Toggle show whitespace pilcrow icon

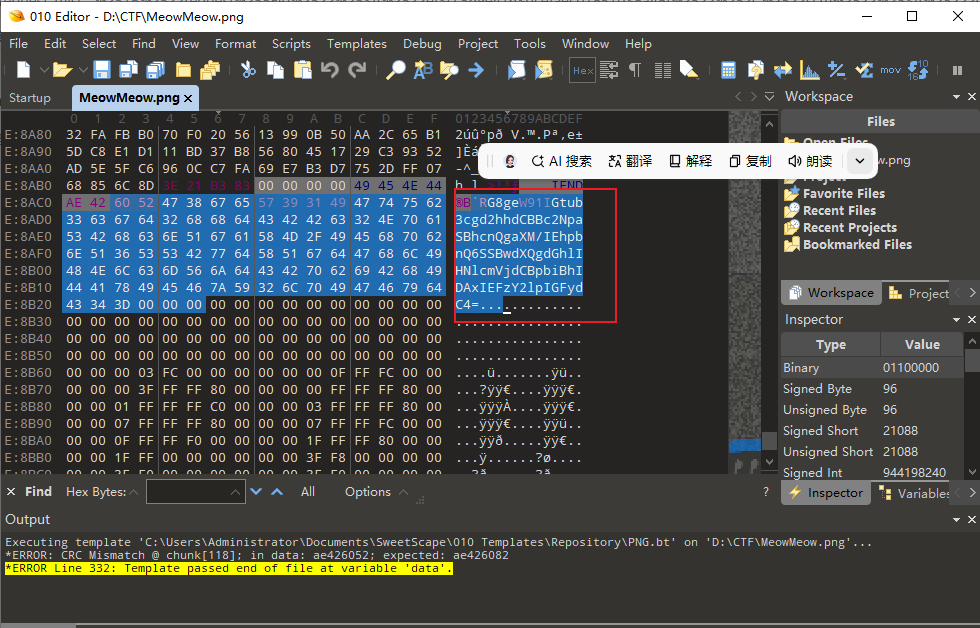tap(635, 70)
